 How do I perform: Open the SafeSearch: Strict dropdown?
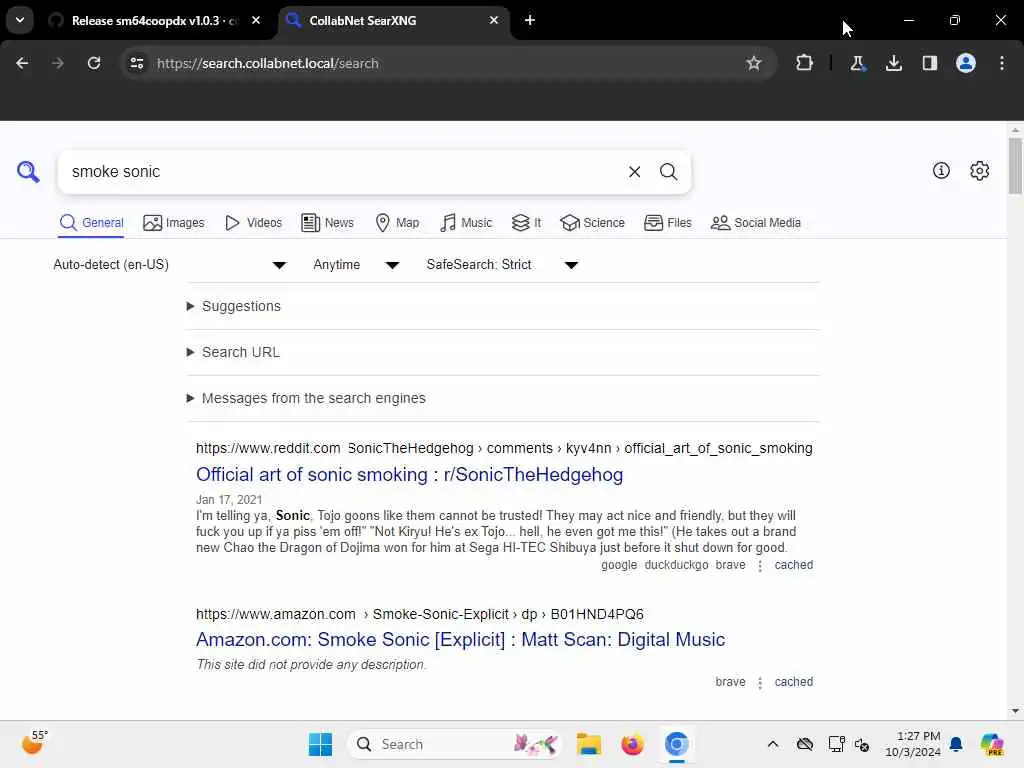pyautogui.click(x=502, y=264)
